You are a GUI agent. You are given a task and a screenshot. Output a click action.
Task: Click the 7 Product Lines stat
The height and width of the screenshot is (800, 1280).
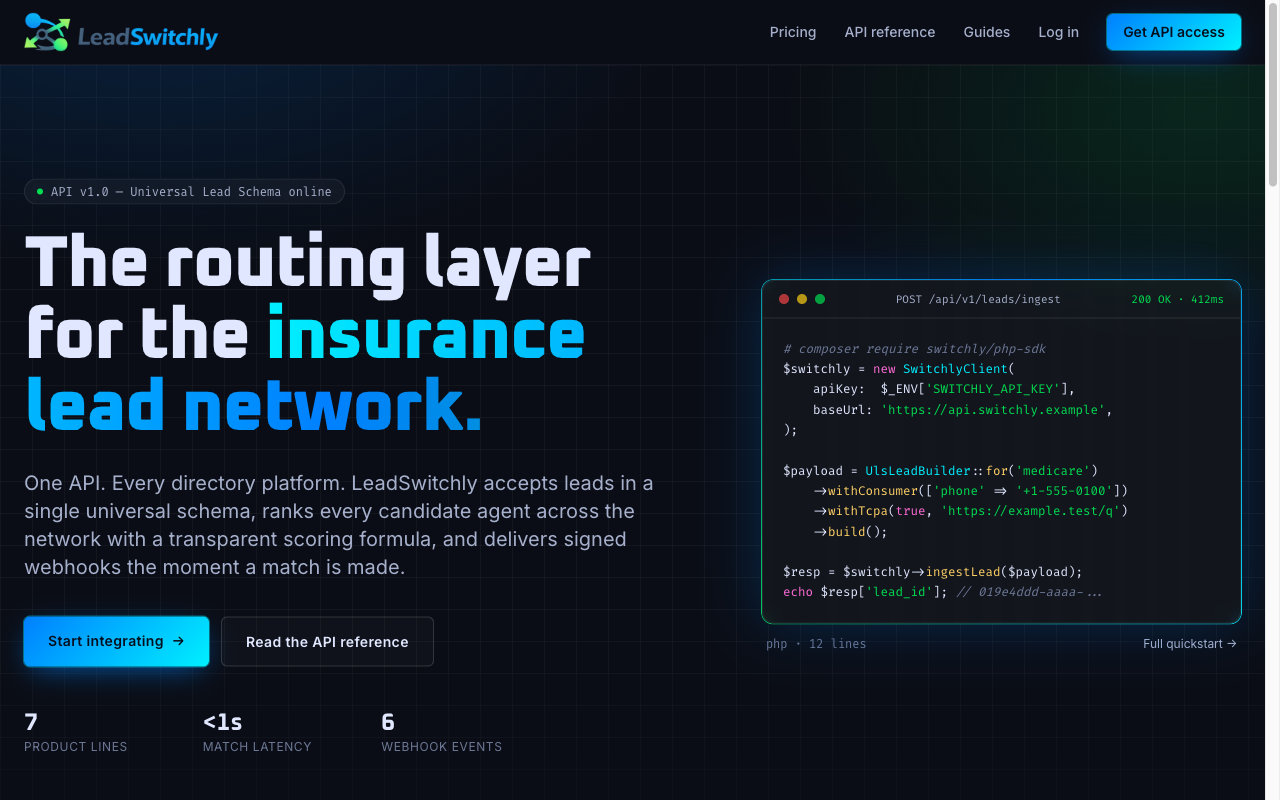pyautogui.click(x=76, y=732)
